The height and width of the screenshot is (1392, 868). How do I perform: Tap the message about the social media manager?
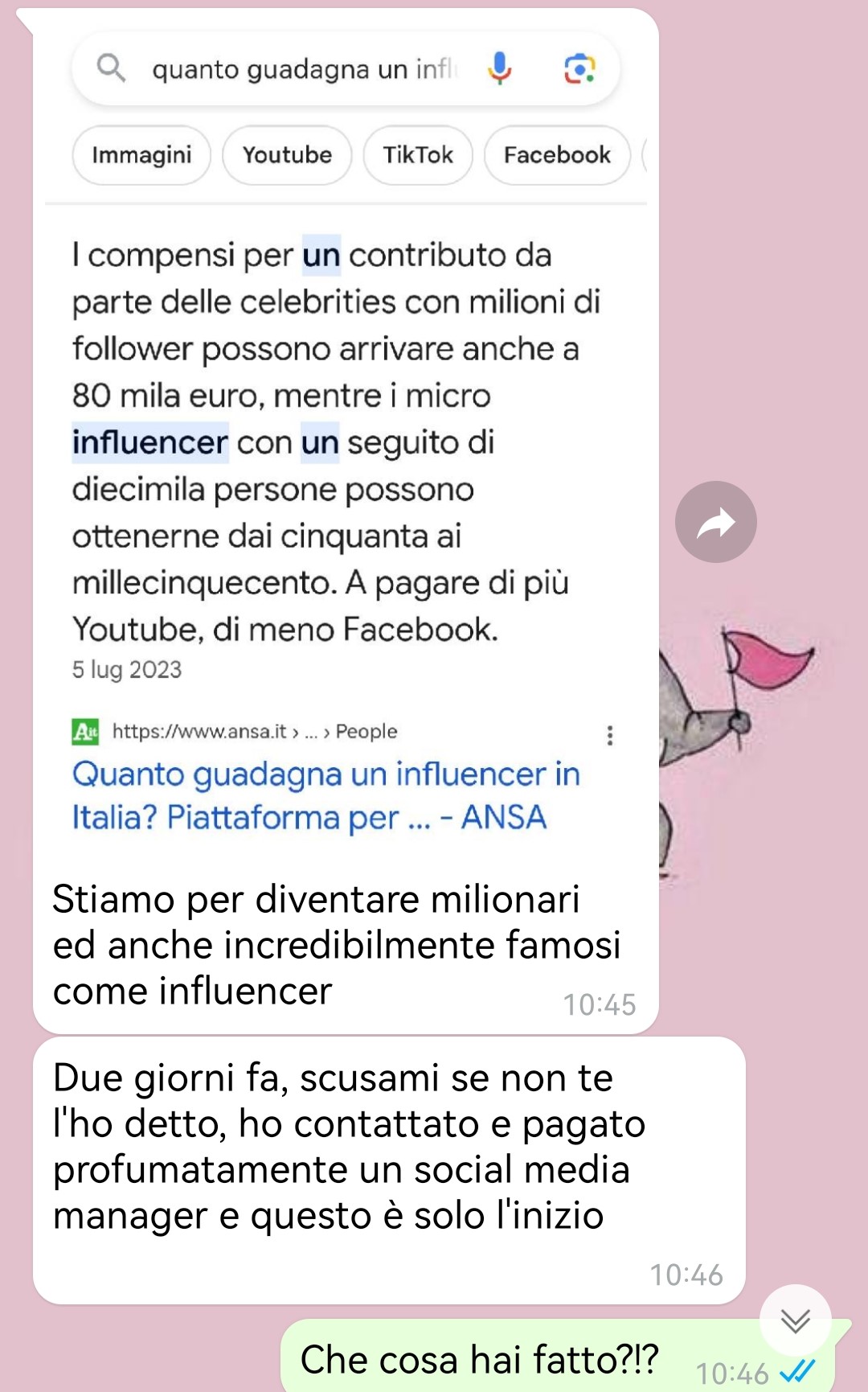(x=389, y=1170)
